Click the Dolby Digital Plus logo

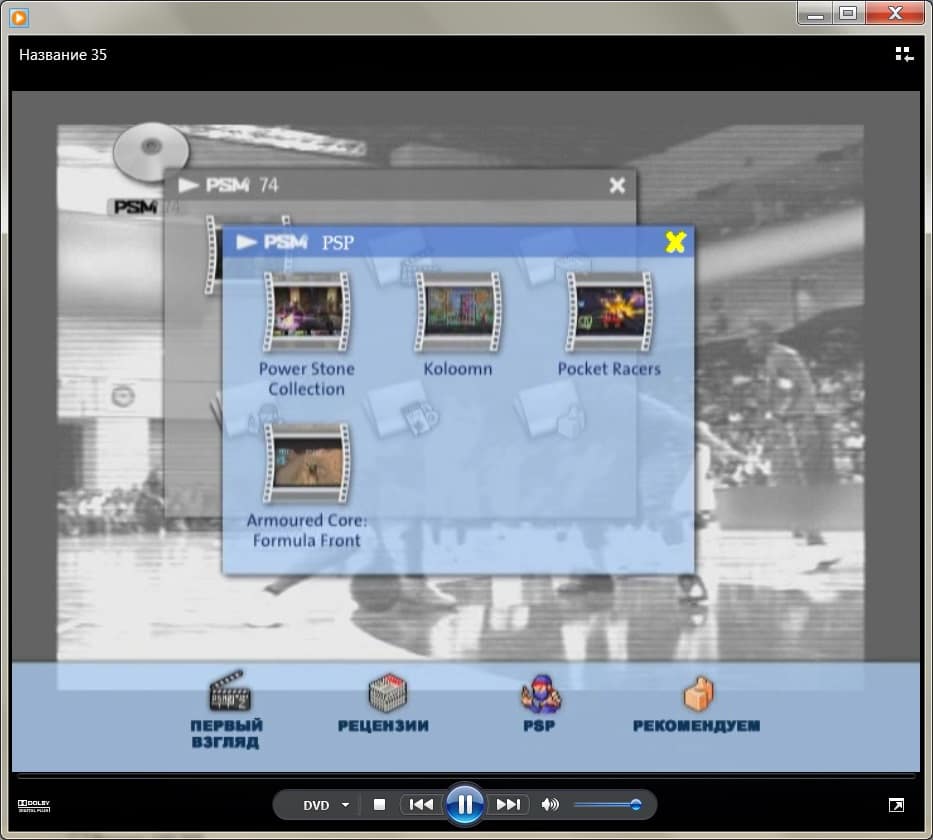[x=34, y=805]
